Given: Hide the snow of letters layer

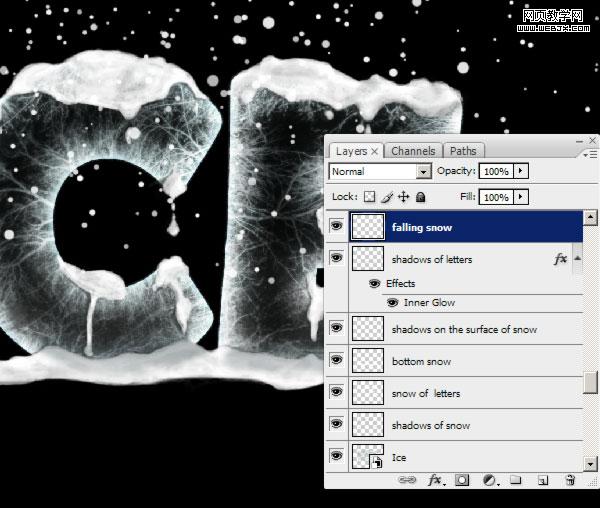Looking at the screenshot, I should tap(336, 392).
